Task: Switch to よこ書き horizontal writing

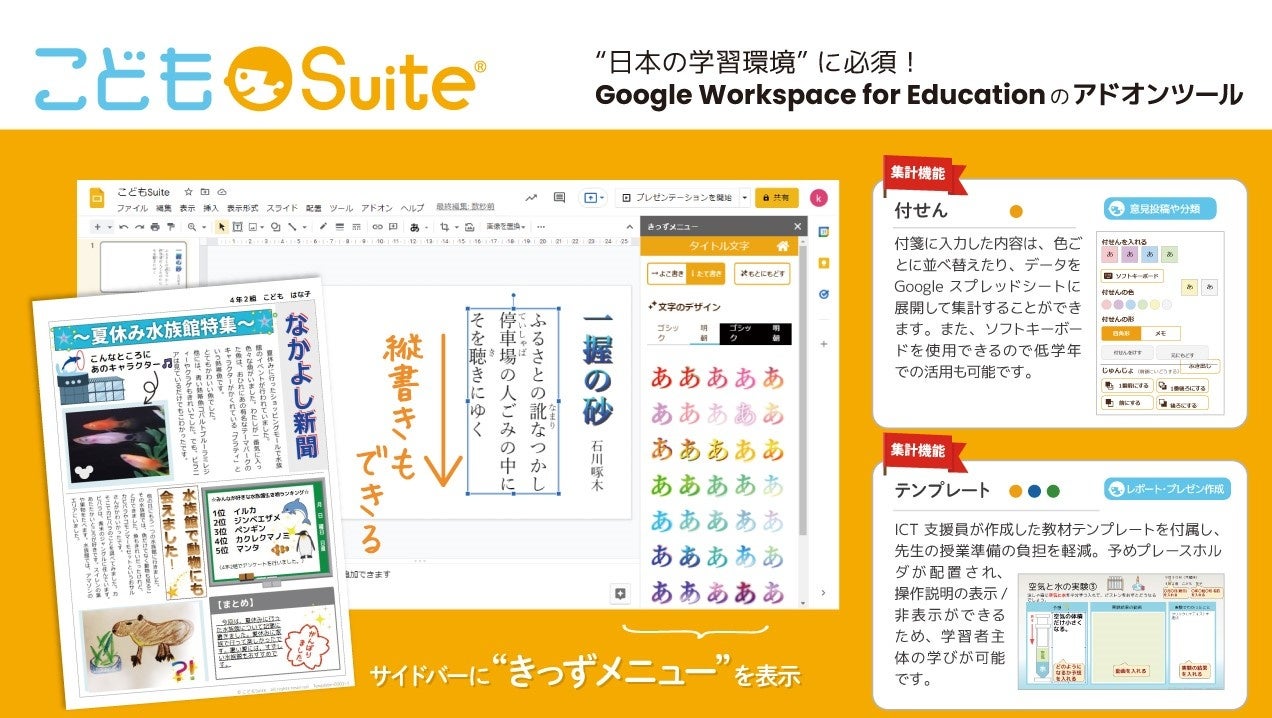Action: pos(667,273)
